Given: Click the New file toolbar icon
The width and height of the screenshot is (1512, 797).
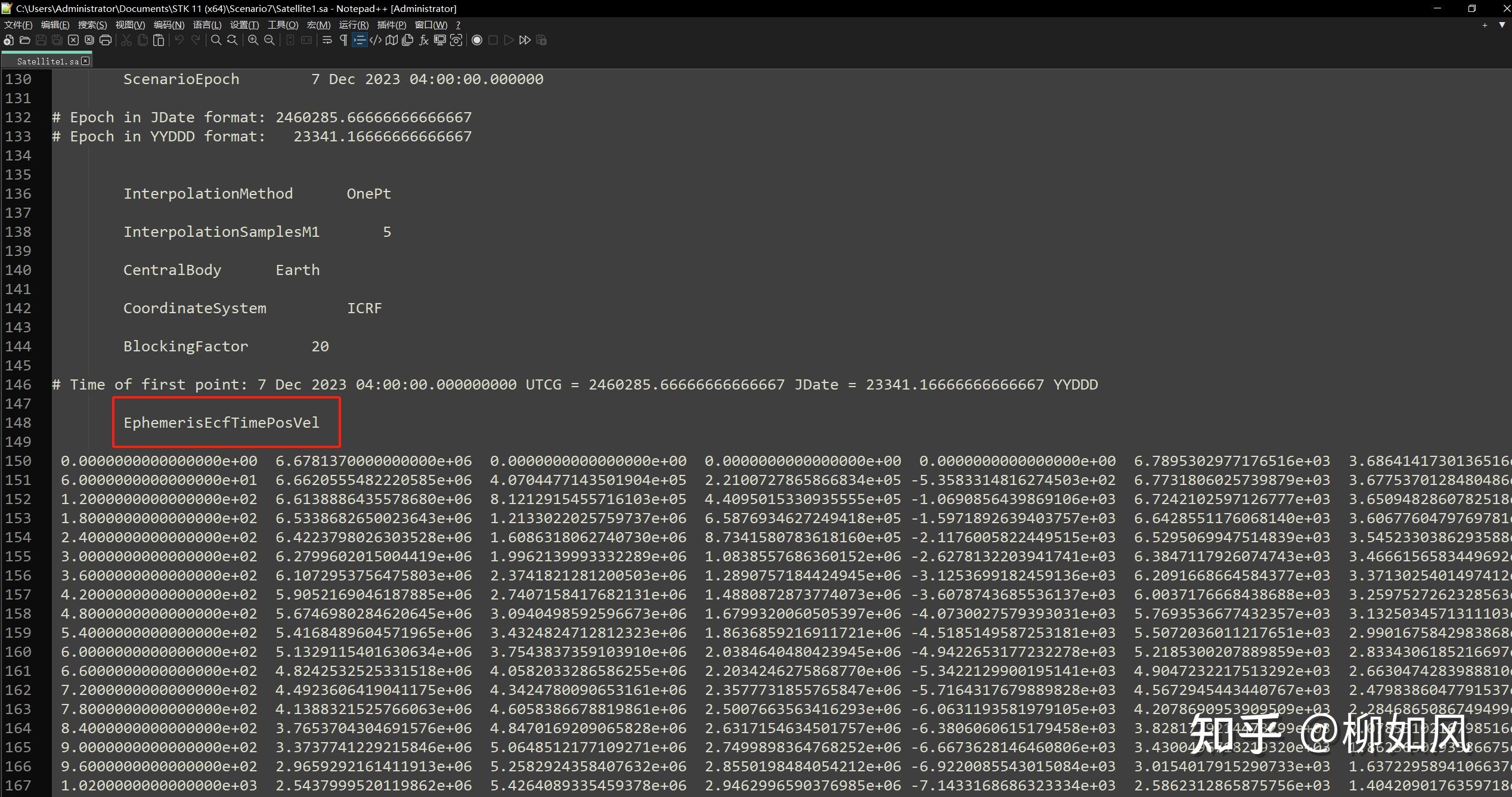Looking at the screenshot, I should [8, 40].
